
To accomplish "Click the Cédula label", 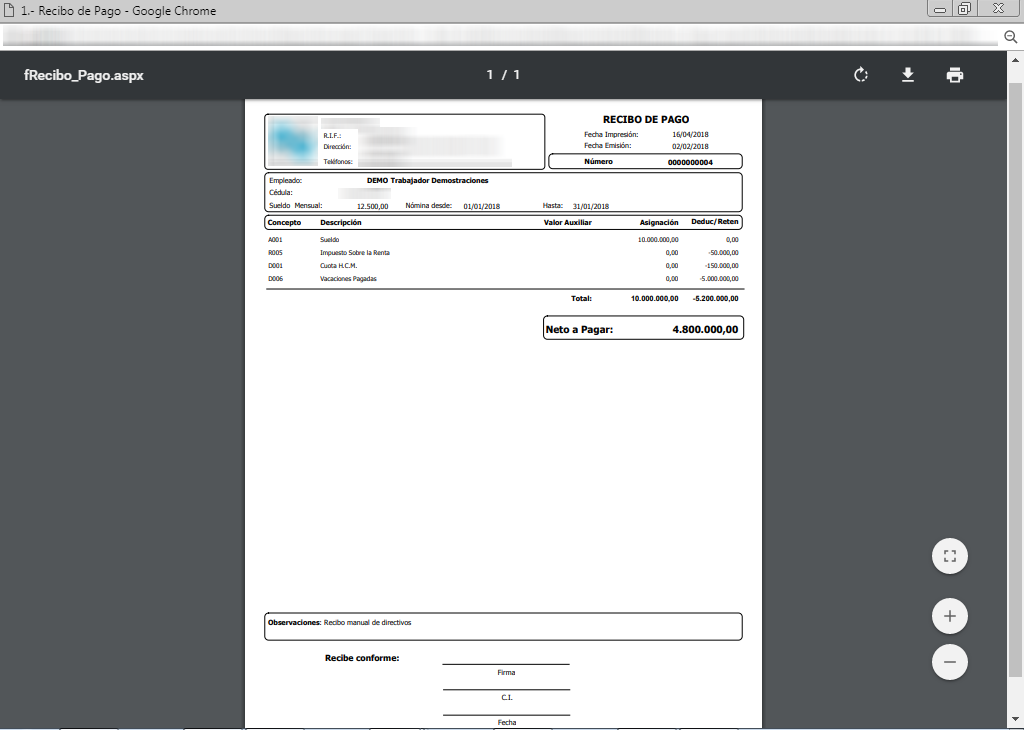I will [x=281, y=193].
